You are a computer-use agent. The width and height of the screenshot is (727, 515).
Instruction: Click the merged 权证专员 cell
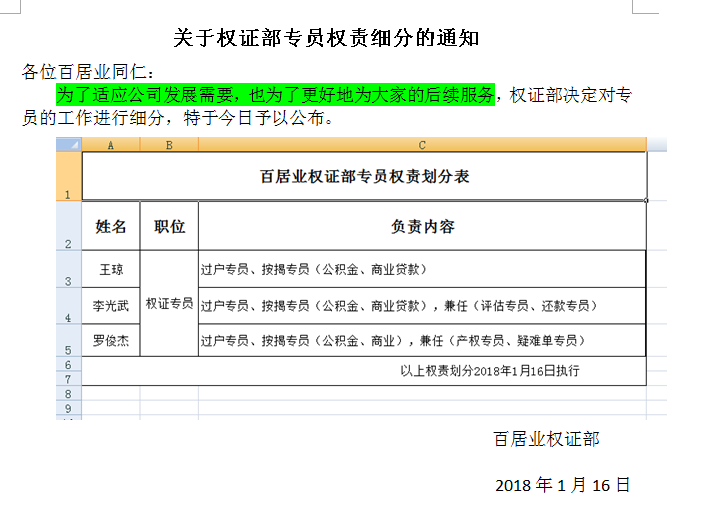coord(169,304)
